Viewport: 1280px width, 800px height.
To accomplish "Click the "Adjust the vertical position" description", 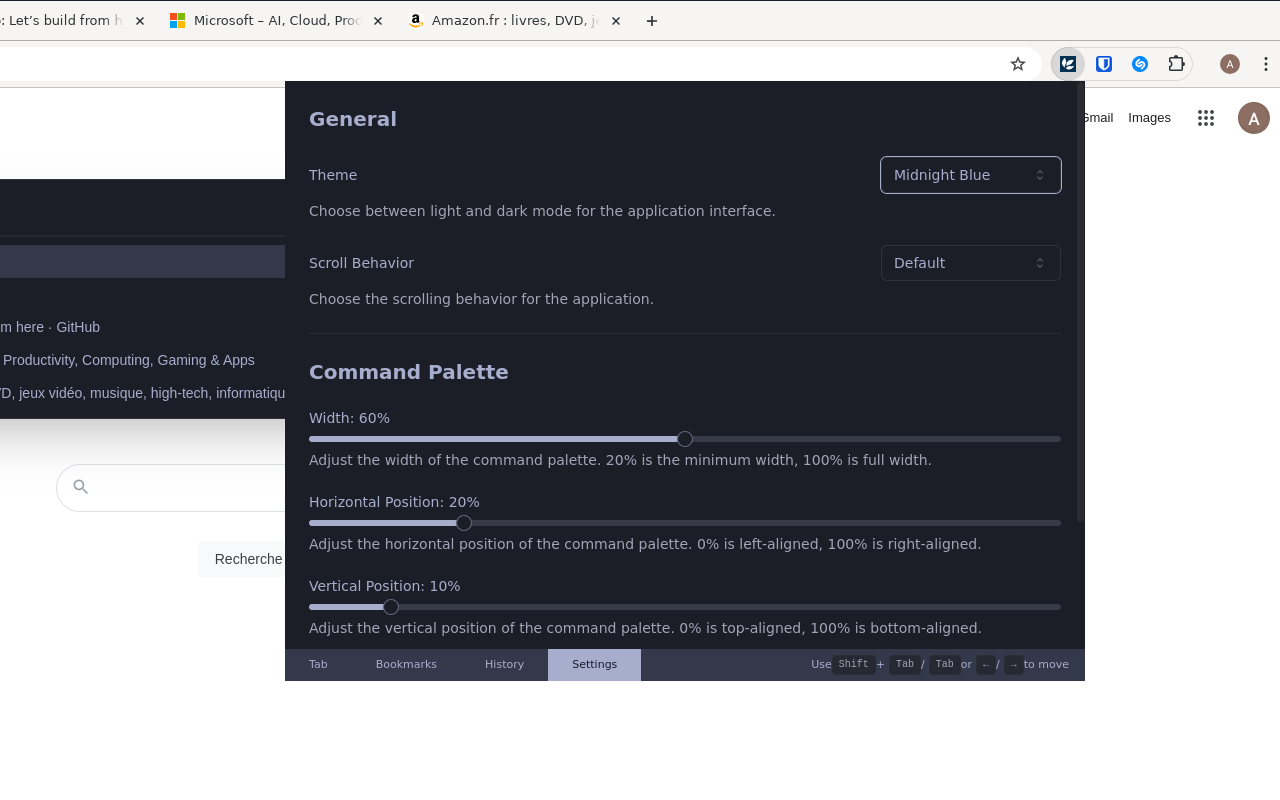I will pos(645,628).
